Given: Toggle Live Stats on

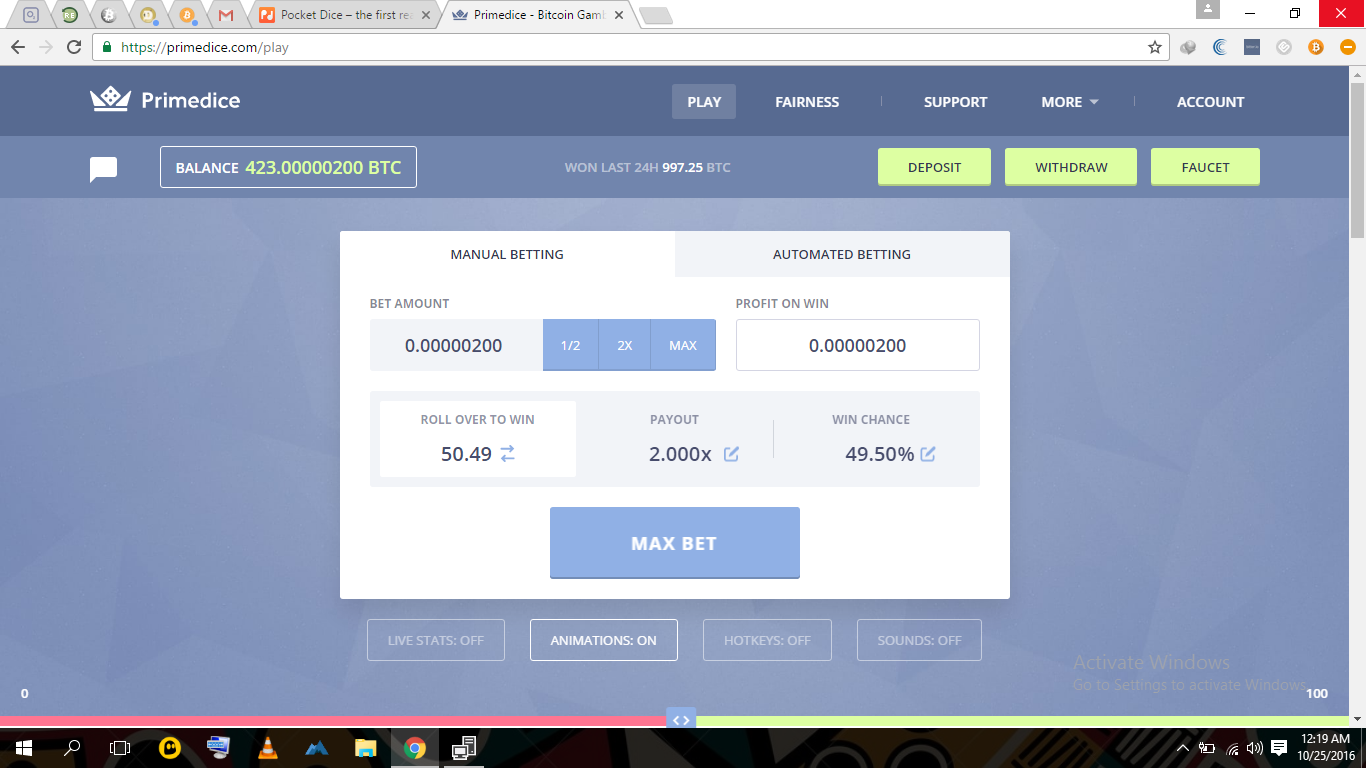Looking at the screenshot, I should click(436, 640).
